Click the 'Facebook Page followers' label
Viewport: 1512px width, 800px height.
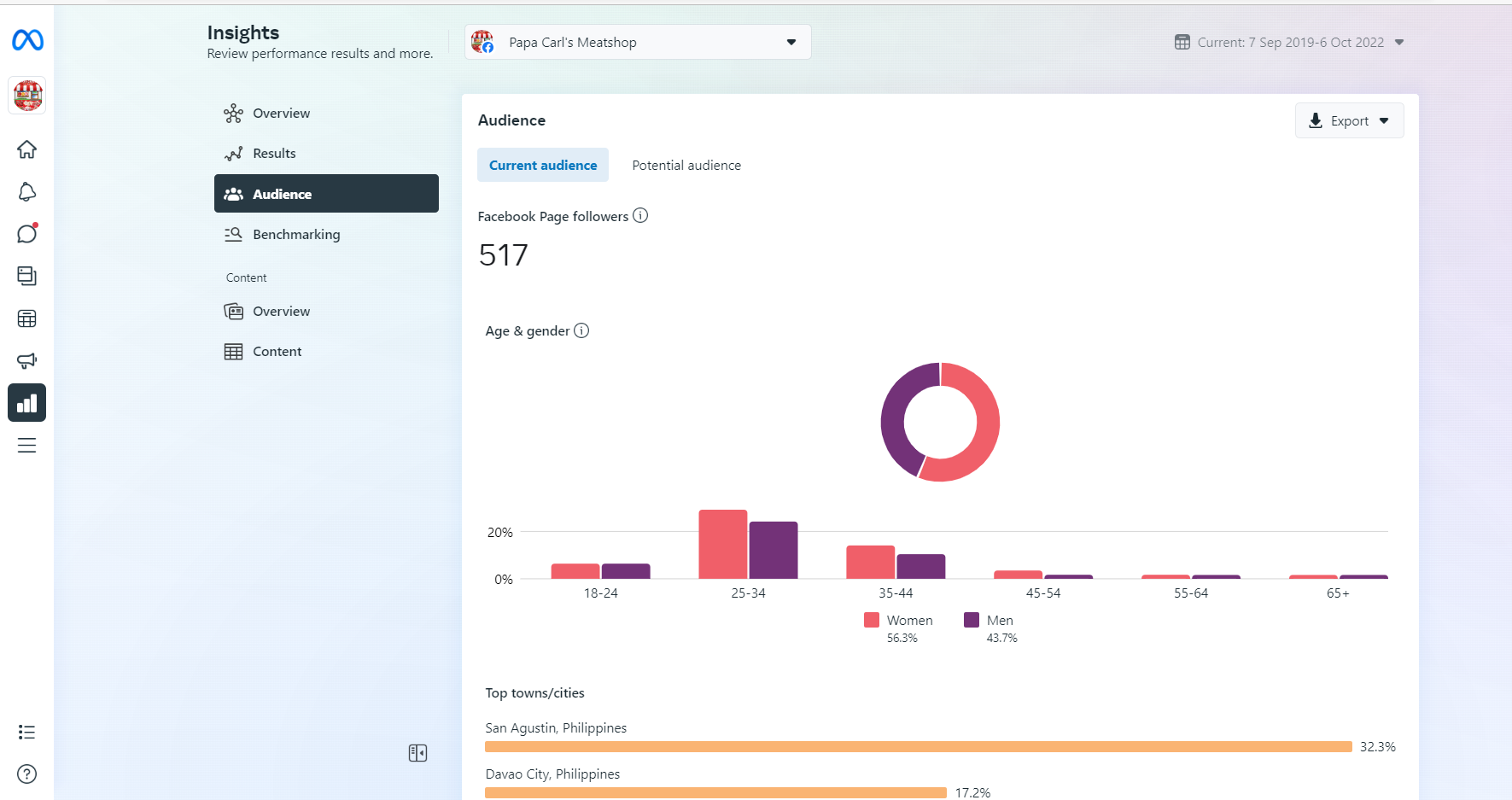tap(553, 217)
